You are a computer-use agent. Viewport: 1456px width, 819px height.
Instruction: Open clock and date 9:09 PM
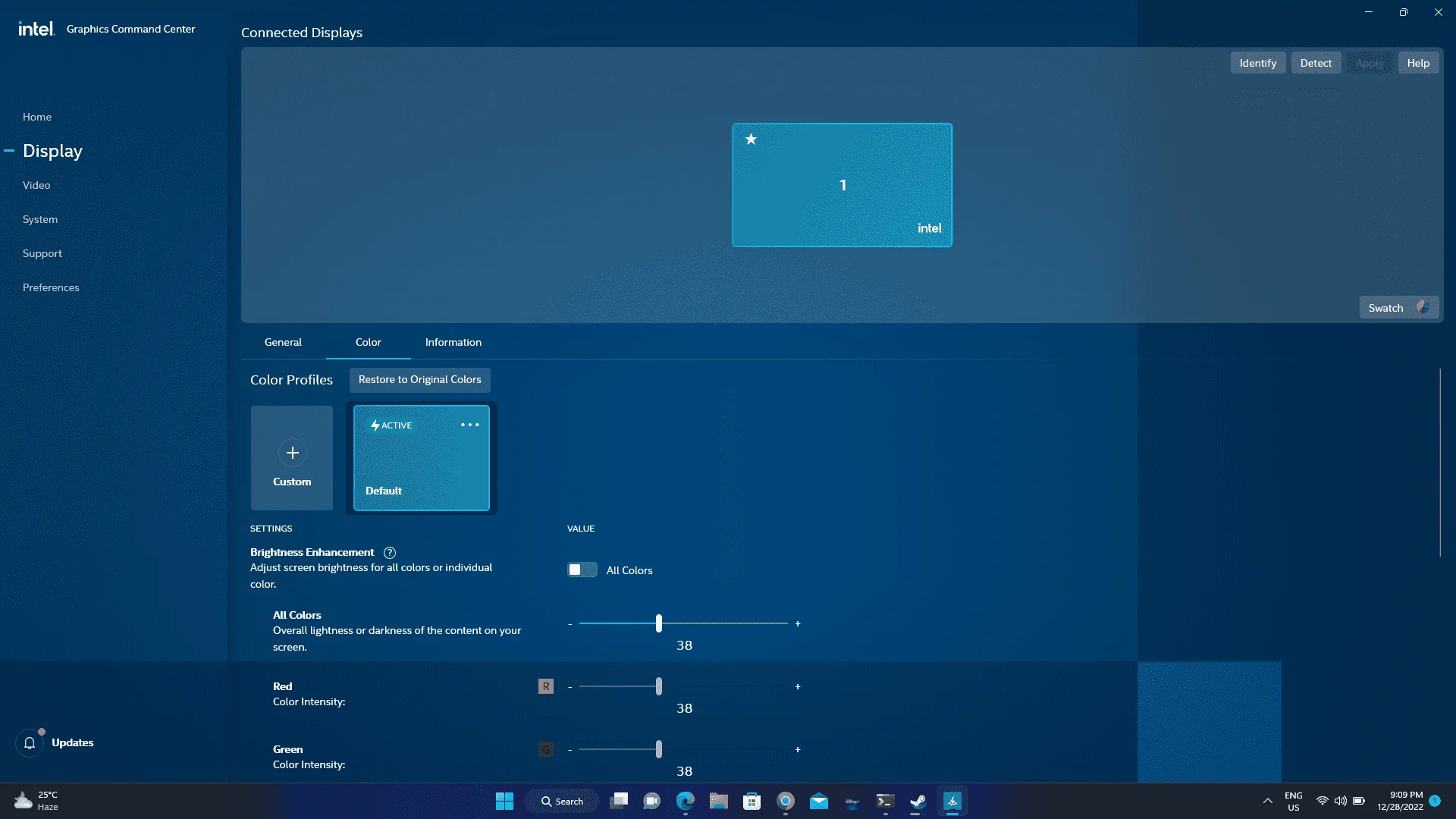[x=1400, y=801]
